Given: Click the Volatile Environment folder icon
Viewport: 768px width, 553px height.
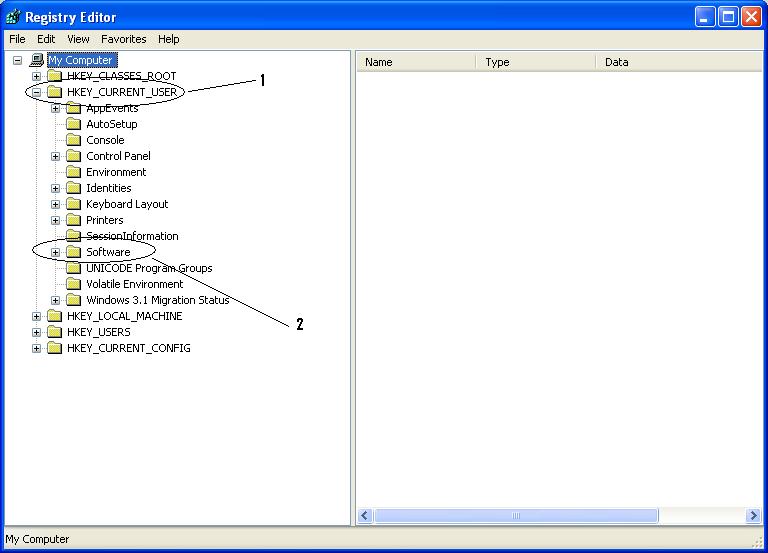Looking at the screenshot, I should 73,284.
